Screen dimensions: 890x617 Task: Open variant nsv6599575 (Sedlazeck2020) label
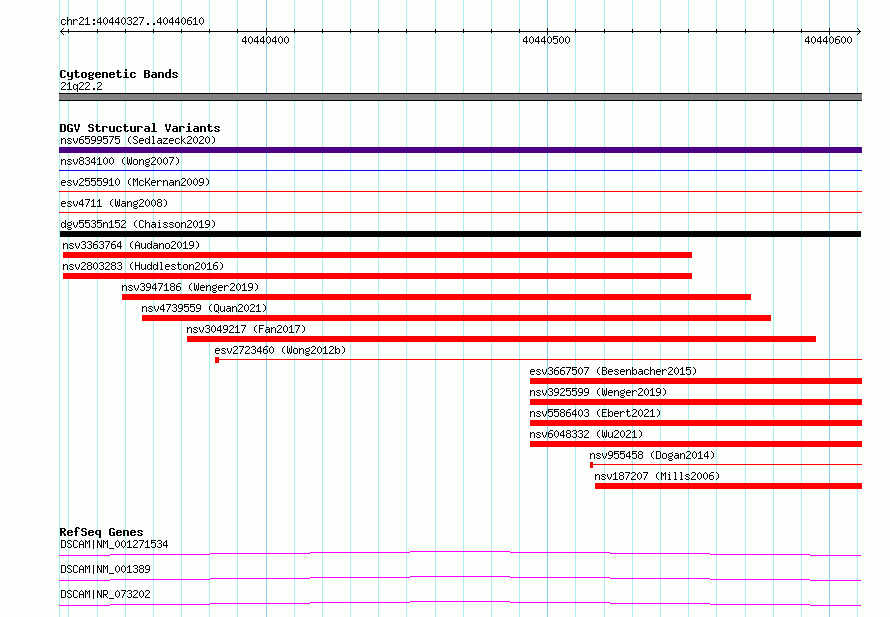[138, 140]
